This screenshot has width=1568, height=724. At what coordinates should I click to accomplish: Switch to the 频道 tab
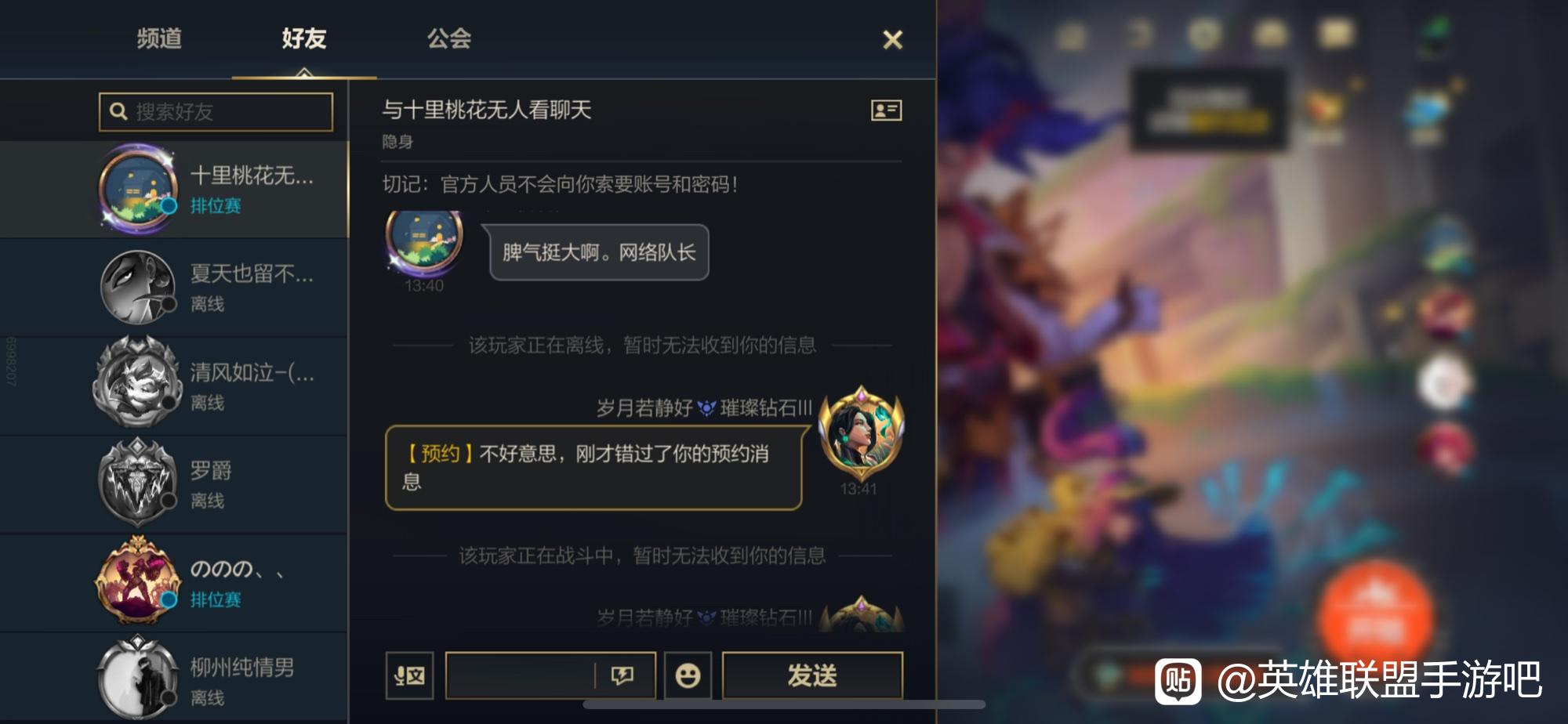click(x=159, y=38)
